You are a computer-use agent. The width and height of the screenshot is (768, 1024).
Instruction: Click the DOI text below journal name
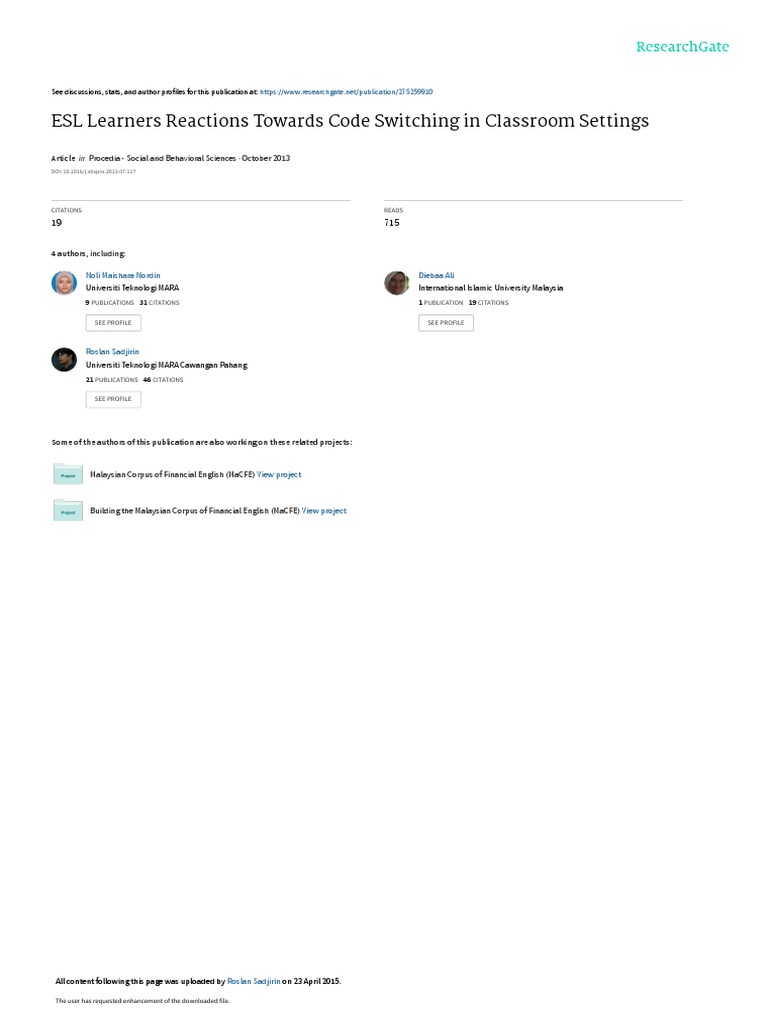pos(93,172)
